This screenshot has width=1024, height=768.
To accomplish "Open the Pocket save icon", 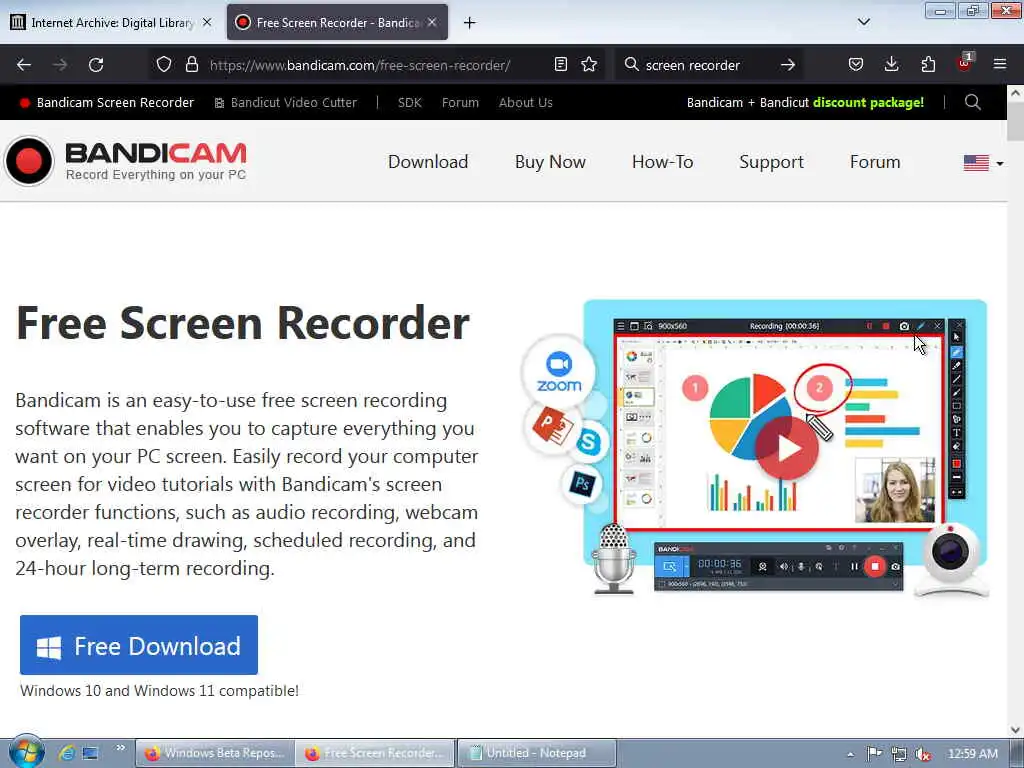I will (856, 65).
